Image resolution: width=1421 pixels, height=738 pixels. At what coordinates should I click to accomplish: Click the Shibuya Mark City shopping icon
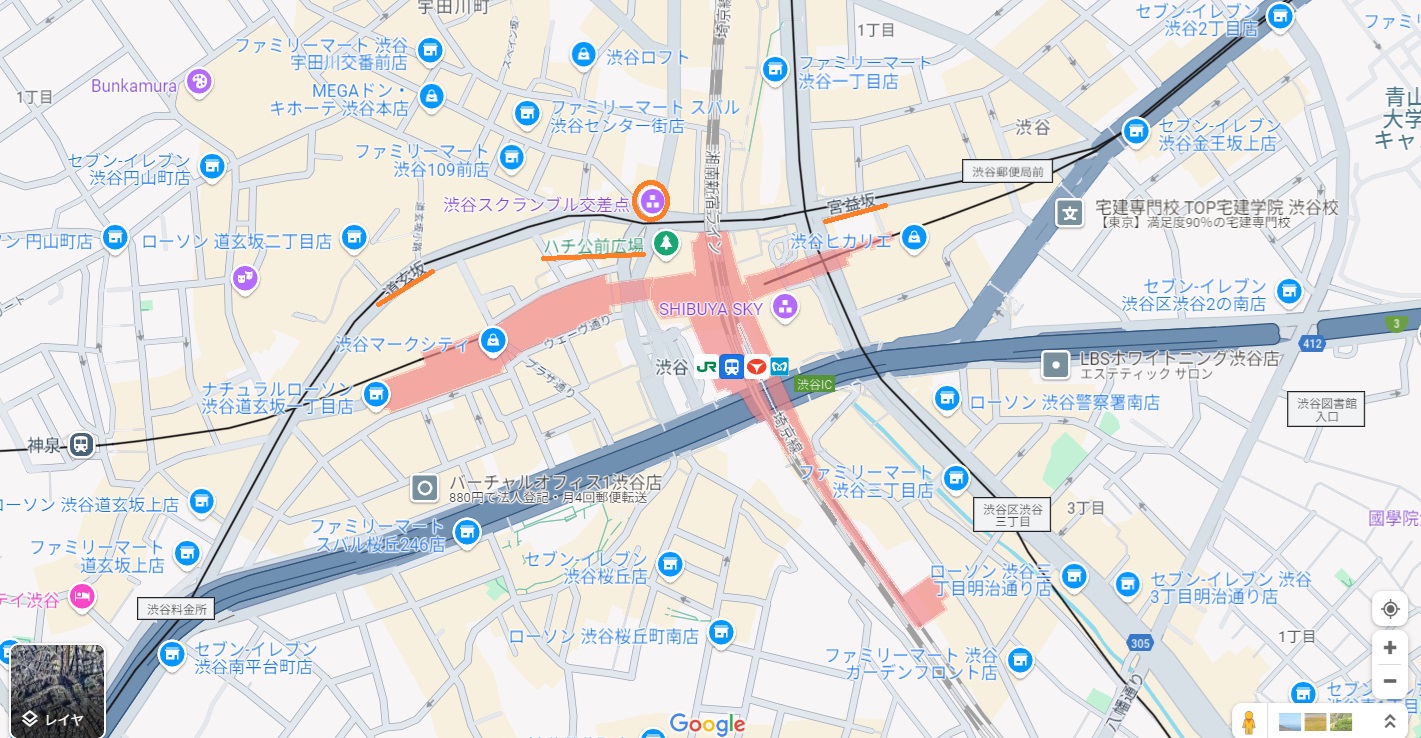tap(491, 341)
